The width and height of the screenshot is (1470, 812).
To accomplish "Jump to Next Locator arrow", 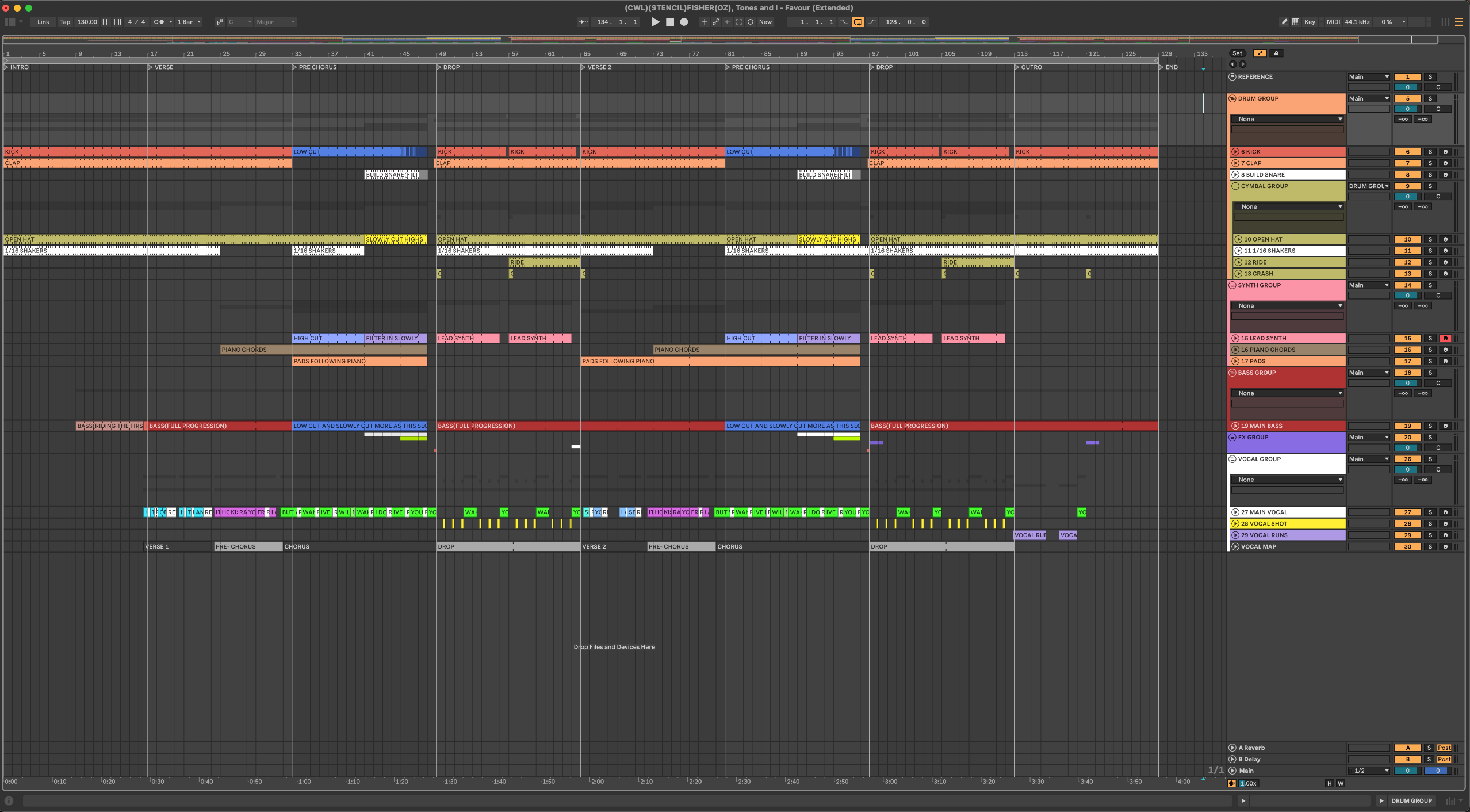I will point(1242,64).
